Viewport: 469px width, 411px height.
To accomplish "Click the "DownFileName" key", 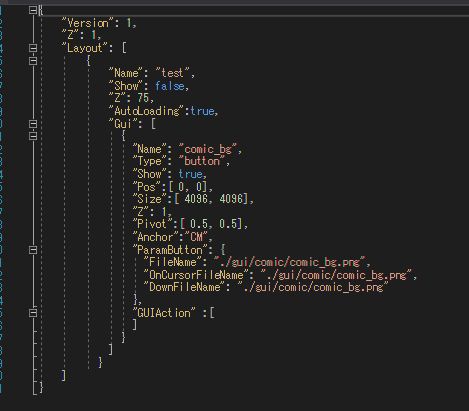I will click(x=184, y=287).
